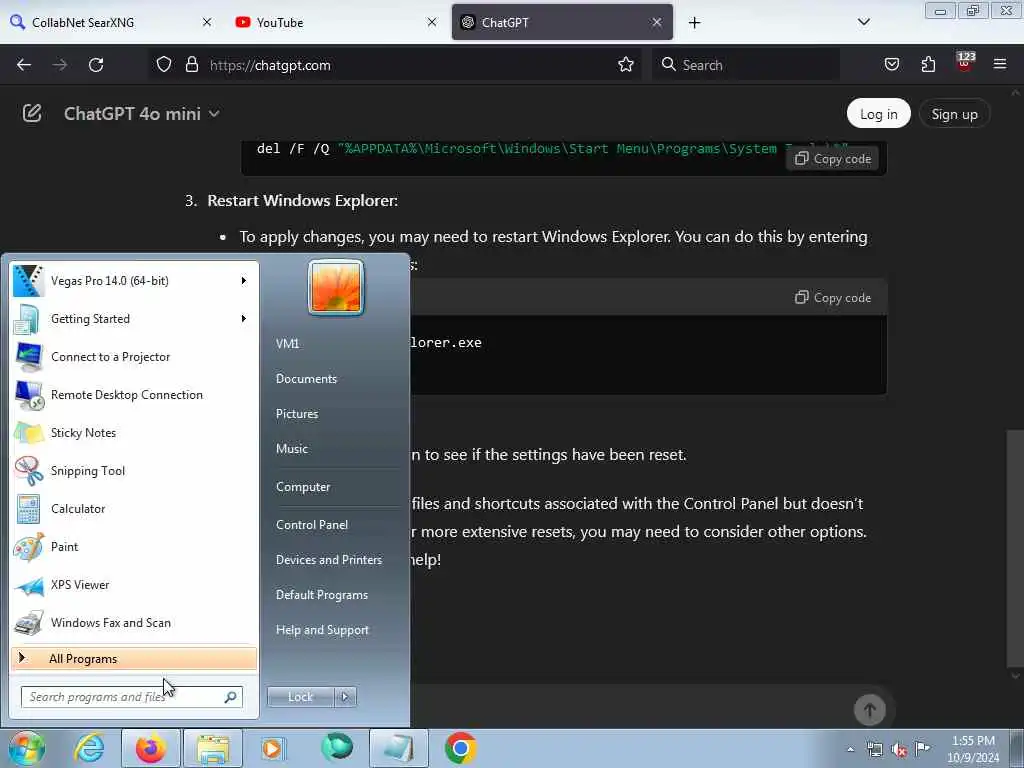Open Music from the Start menu

click(x=292, y=449)
